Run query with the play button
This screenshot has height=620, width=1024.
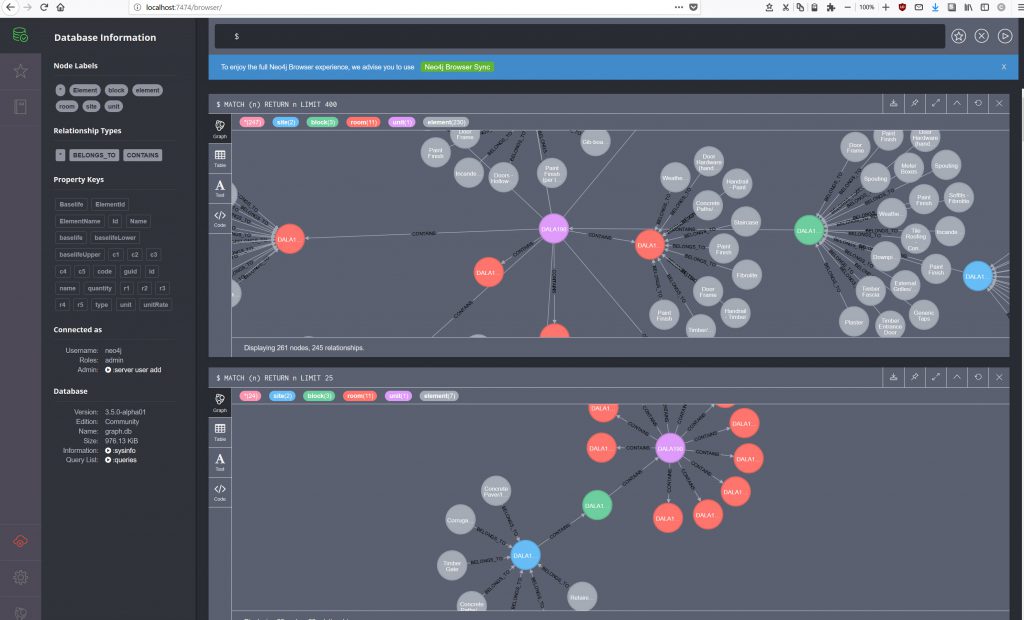[1005, 36]
